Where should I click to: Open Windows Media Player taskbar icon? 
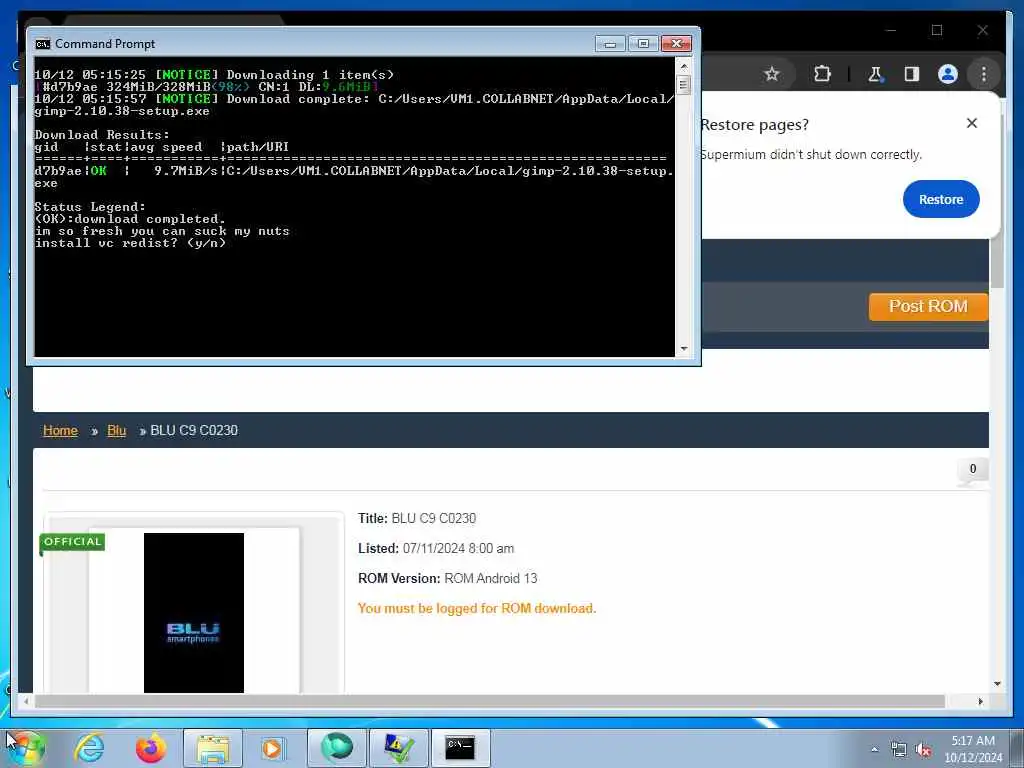tap(272, 748)
